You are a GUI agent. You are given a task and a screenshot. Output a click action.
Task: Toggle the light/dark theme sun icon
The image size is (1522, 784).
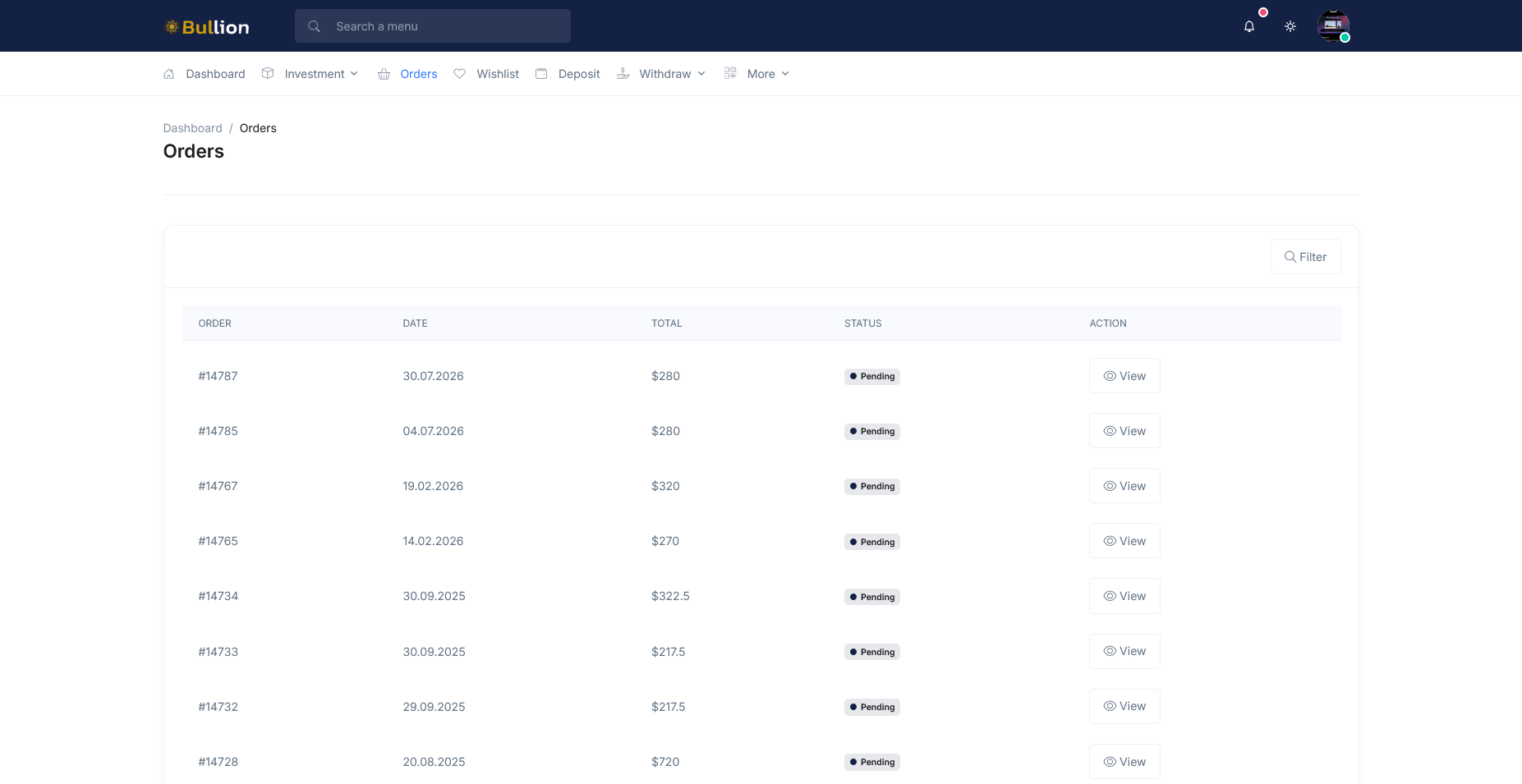(1290, 26)
